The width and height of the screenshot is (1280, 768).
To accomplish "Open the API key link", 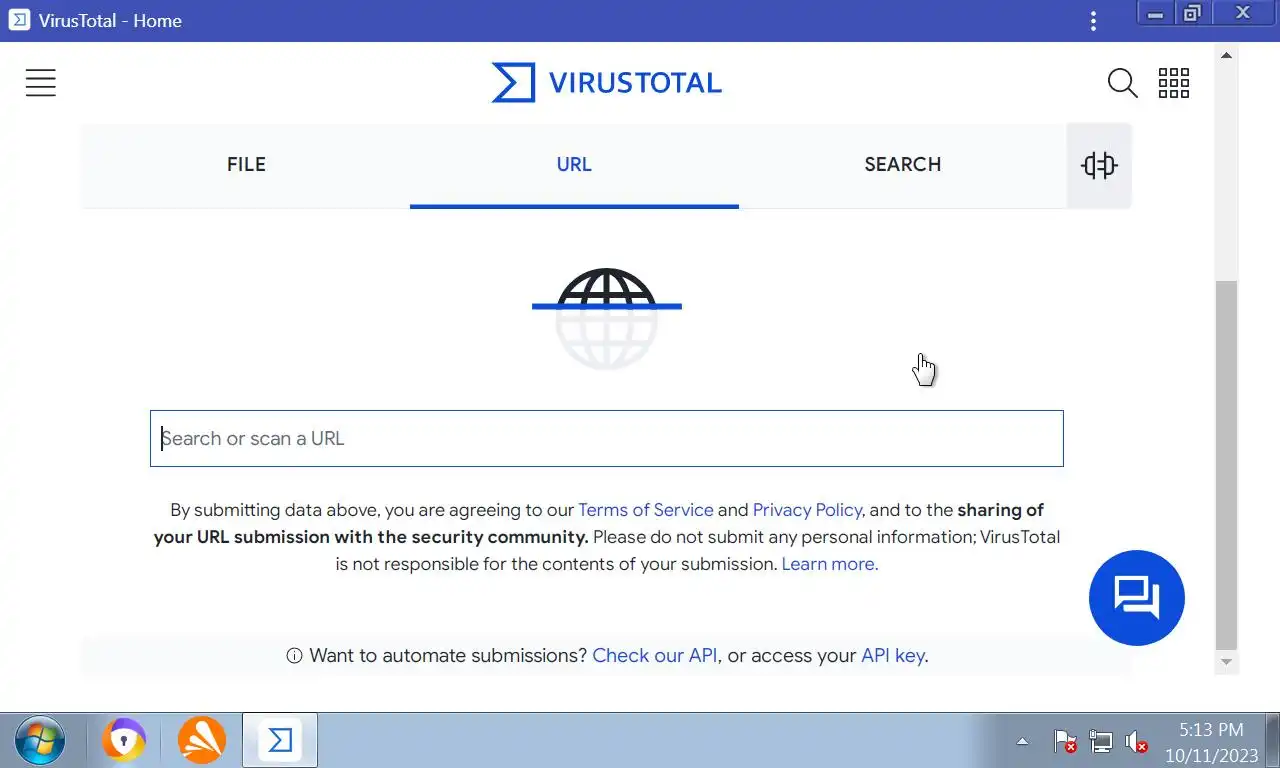I will [893, 656].
